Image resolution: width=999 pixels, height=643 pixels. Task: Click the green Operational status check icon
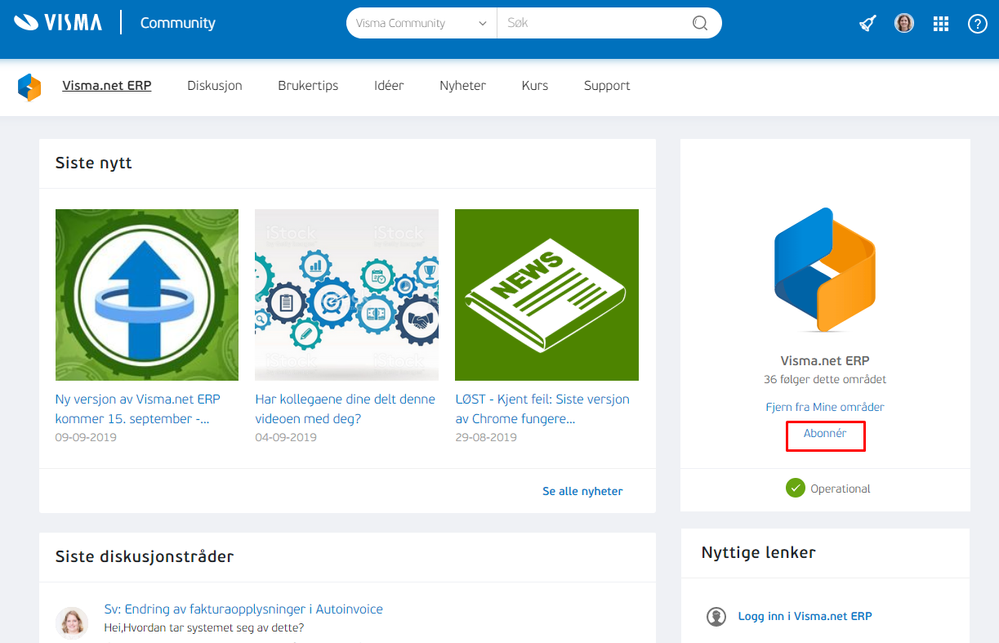coord(795,488)
